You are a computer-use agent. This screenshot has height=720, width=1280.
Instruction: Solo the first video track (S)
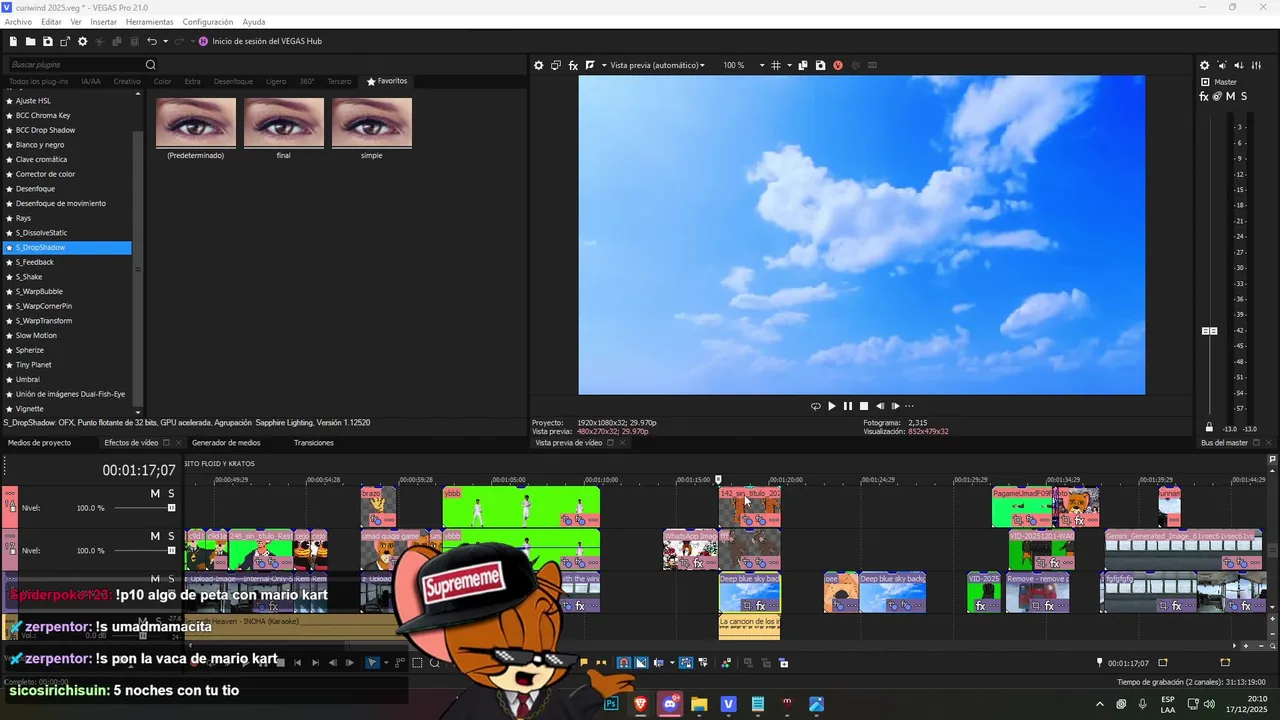(171, 494)
